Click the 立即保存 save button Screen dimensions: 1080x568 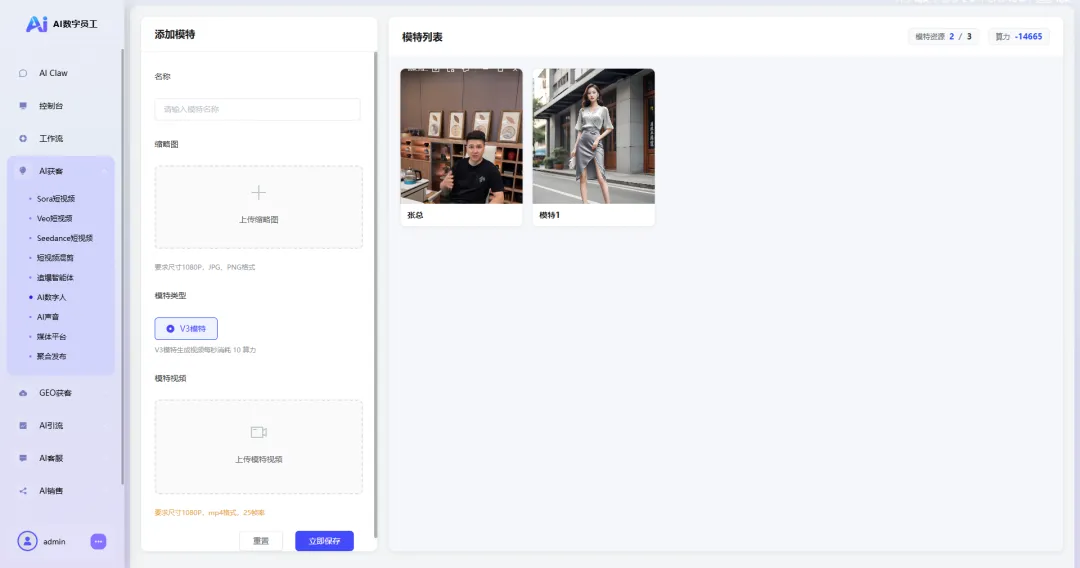[324, 541]
